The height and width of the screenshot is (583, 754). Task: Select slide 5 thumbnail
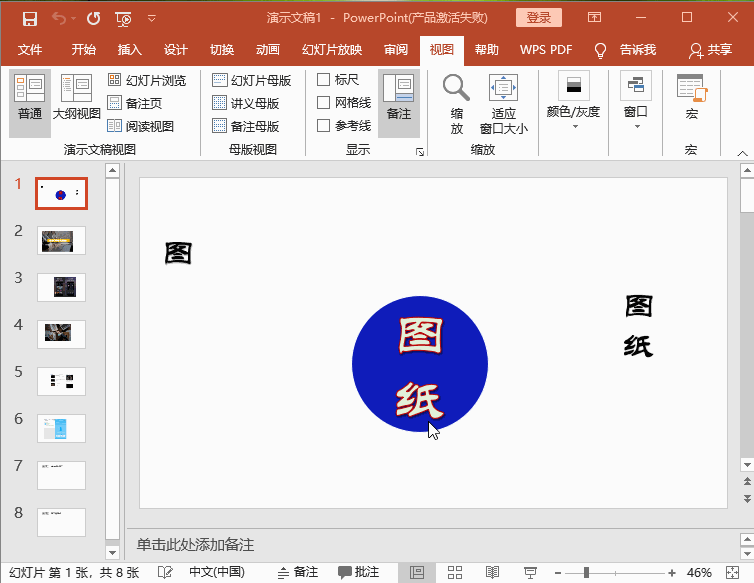coord(61,381)
